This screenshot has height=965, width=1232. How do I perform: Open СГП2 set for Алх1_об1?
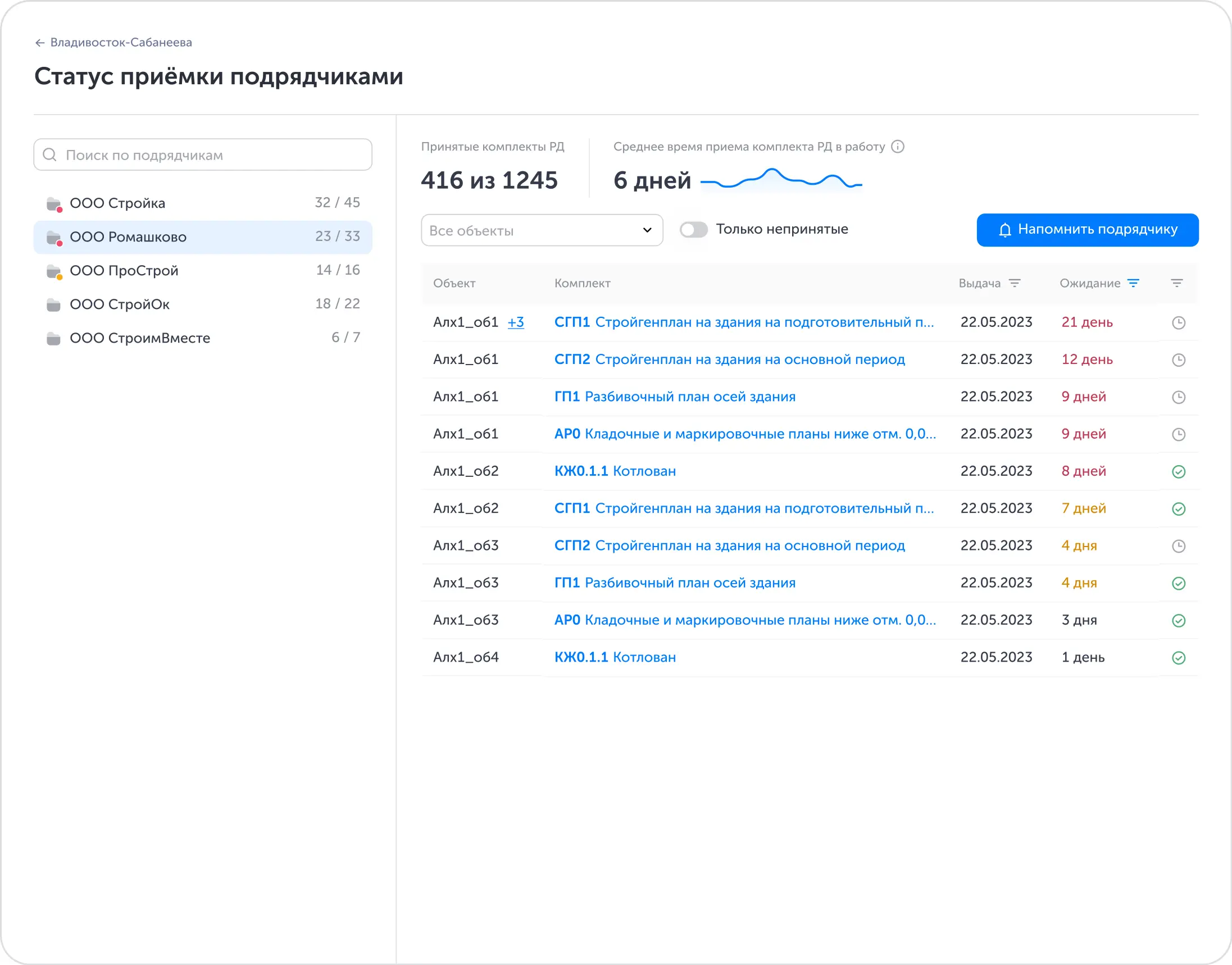[x=730, y=359]
